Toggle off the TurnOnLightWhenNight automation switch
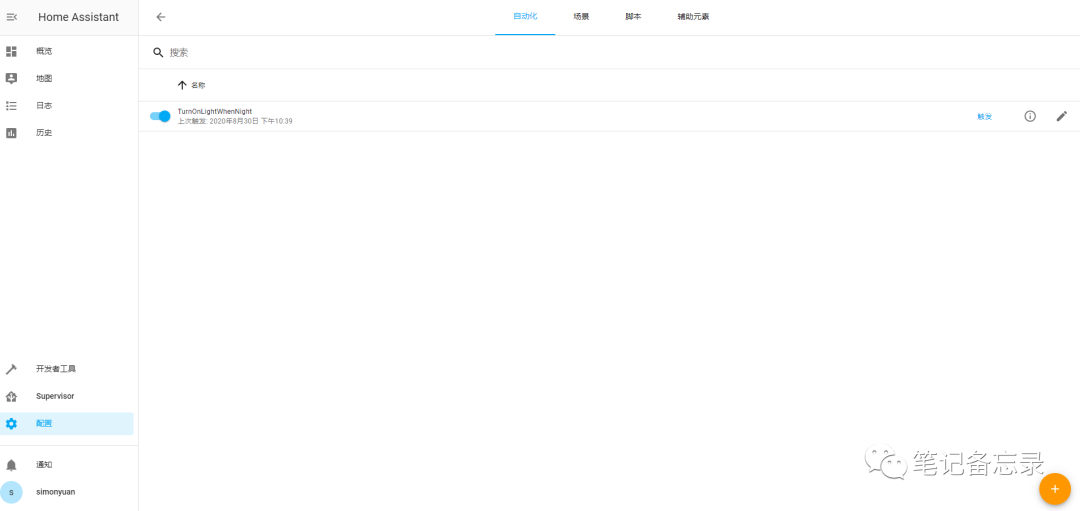1080x511 pixels. point(160,116)
